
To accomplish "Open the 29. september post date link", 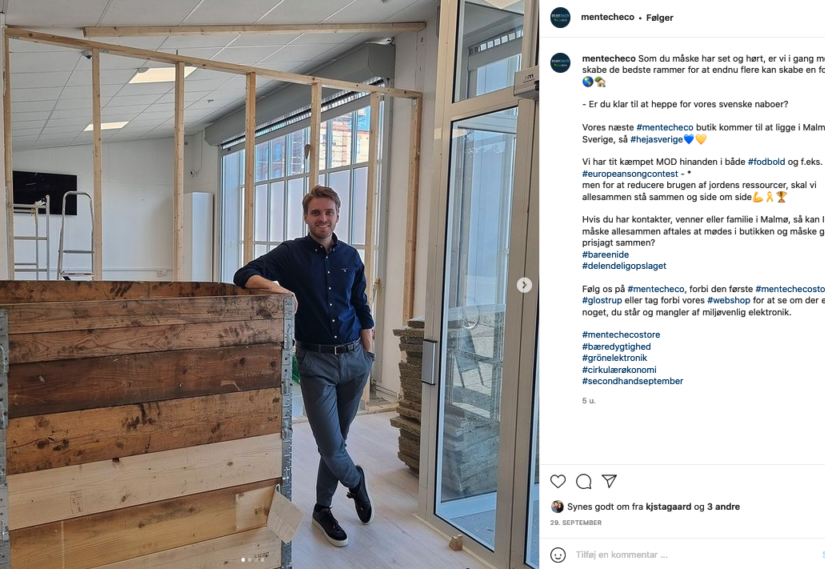I will pos(576,523).
